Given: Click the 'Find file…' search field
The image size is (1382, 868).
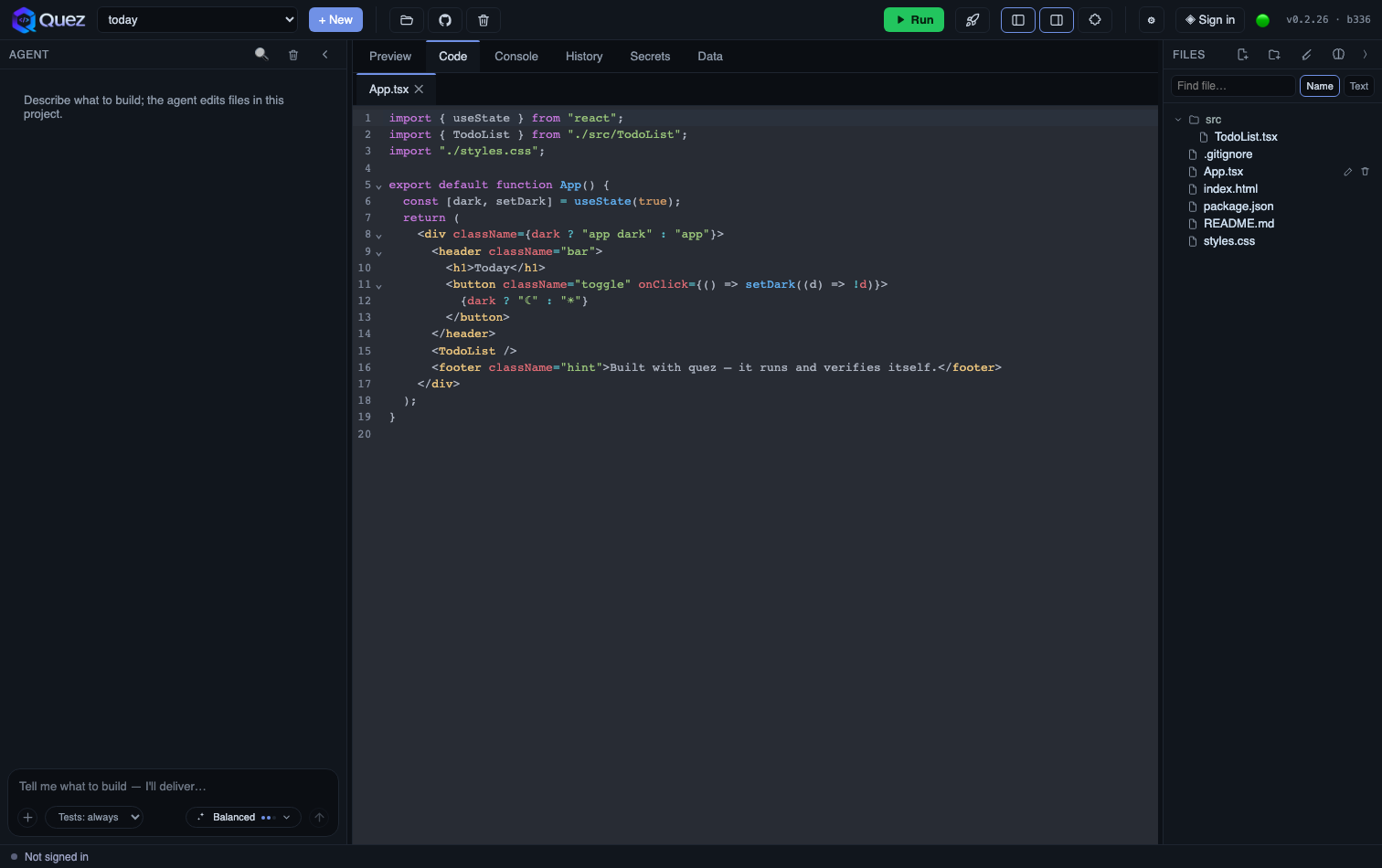Looking at the screenshot, I should (x=1233, y=86).
